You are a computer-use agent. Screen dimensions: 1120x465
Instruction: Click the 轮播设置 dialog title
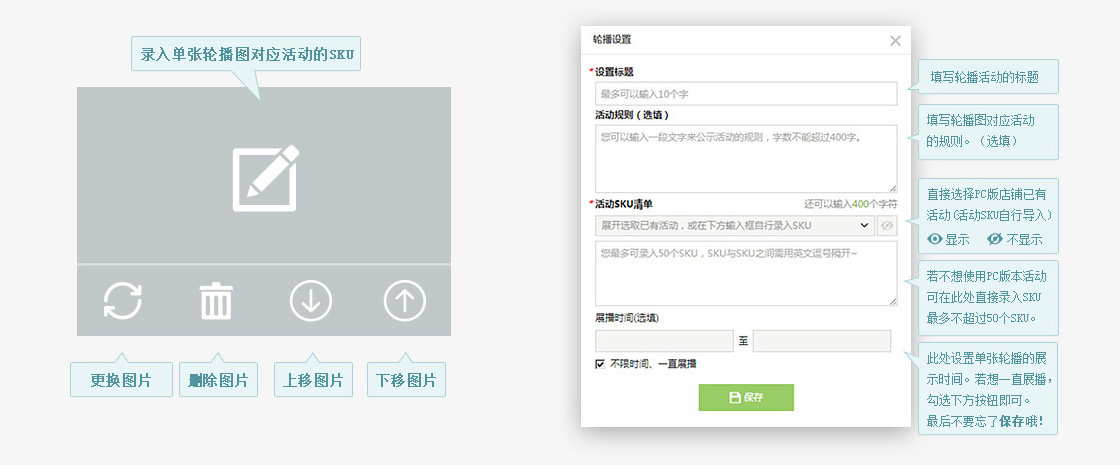[x=611, y=40]
